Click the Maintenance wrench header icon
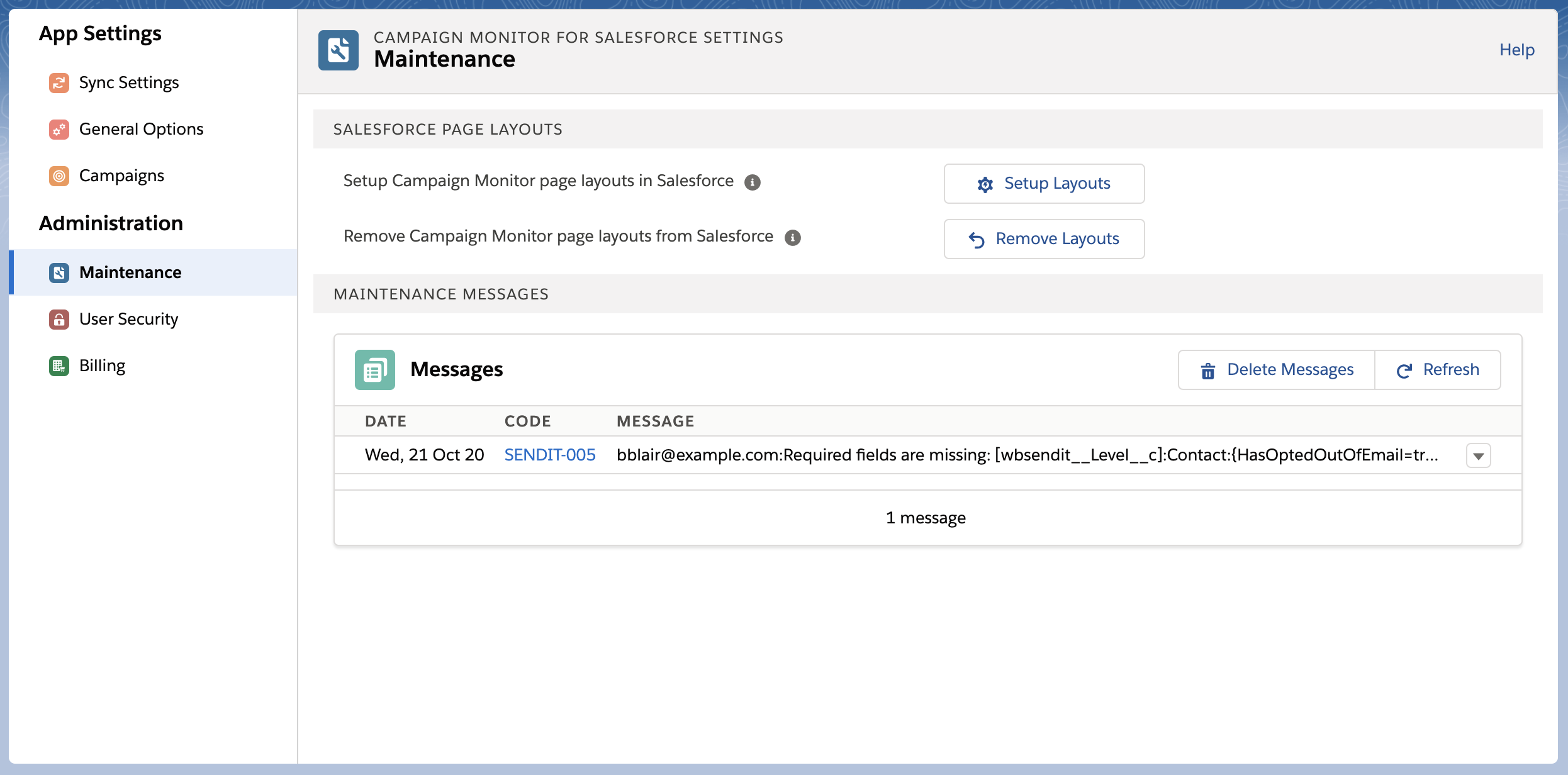Image resolution: width=1568 pixels, height=775 pixels. [338, 50]
